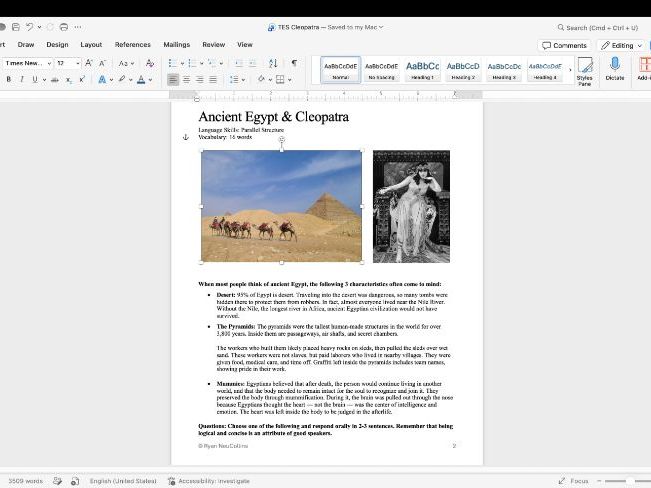Image resolution: width=651 pixels, height=488 pixels.
Task: Click the Shading paint bucket icon
Action: pyautogui.click(x=261, y=79)
